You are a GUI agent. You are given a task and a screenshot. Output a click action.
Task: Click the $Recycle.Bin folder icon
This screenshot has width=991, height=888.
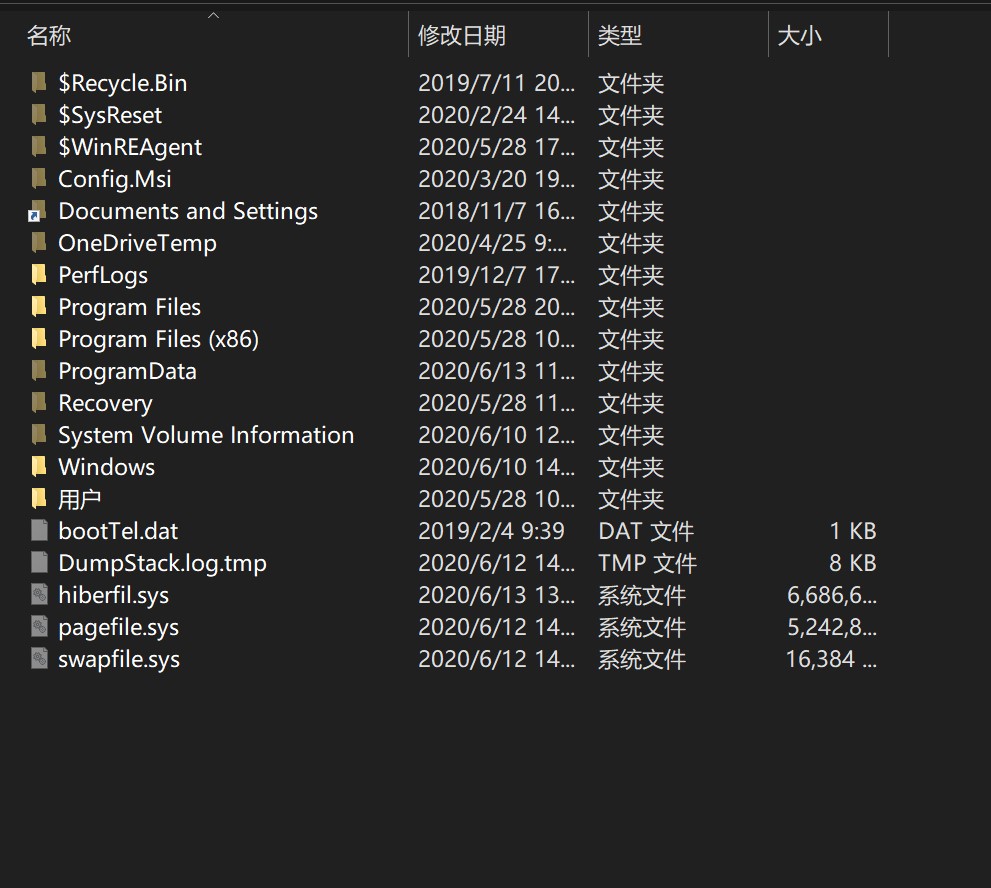tap(39, 82)
